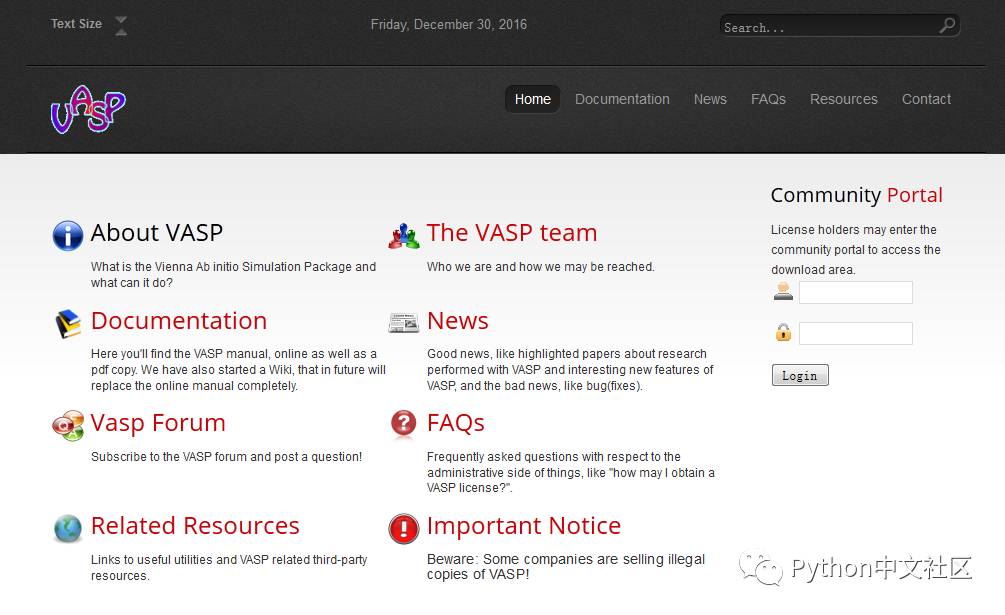Focus the password field beside the lock icon
1005x615 pixels.
pyautogui.click(x=856, y=333)
